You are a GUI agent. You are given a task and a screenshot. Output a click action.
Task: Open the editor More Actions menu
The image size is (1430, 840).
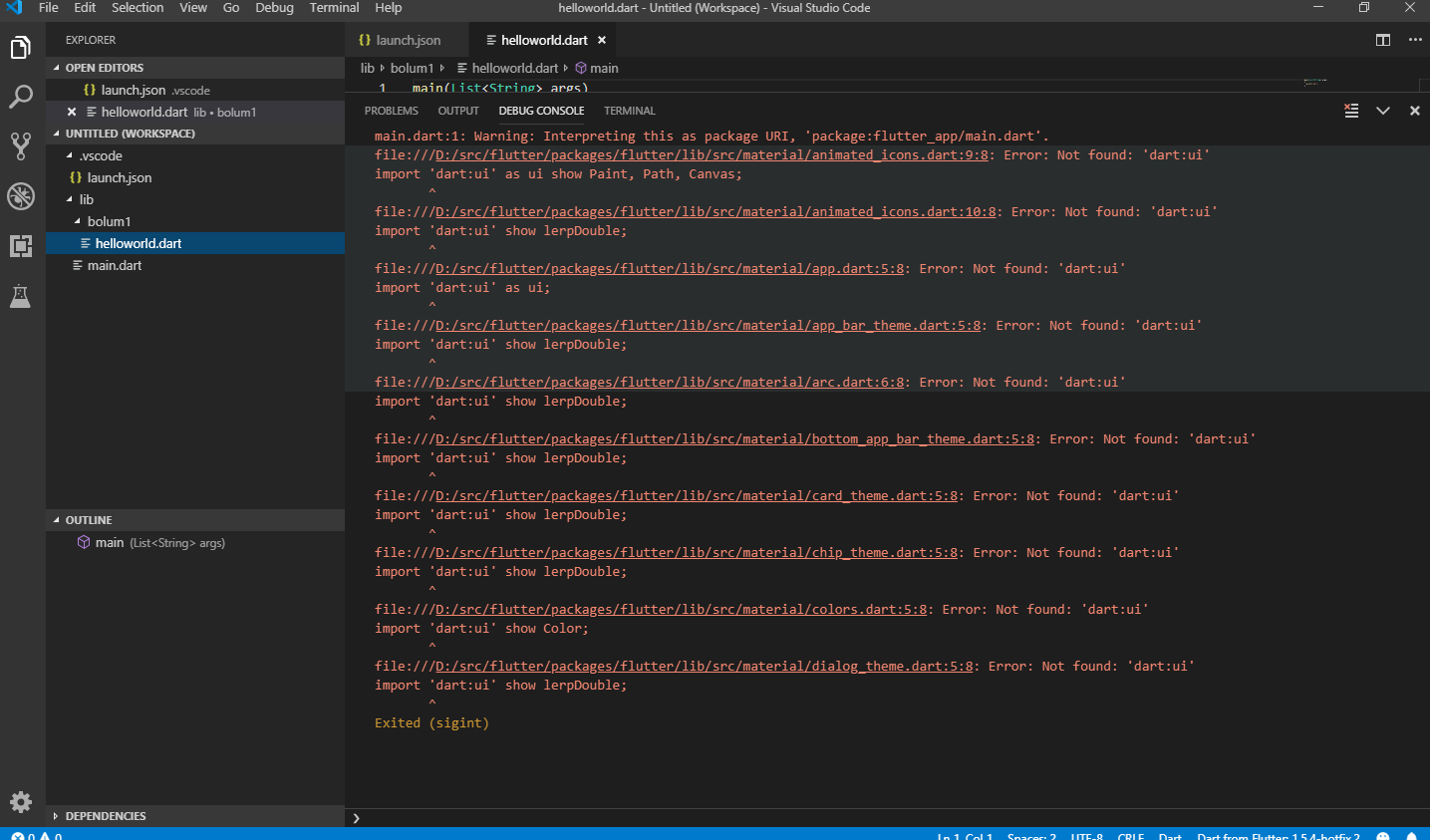1415,40
